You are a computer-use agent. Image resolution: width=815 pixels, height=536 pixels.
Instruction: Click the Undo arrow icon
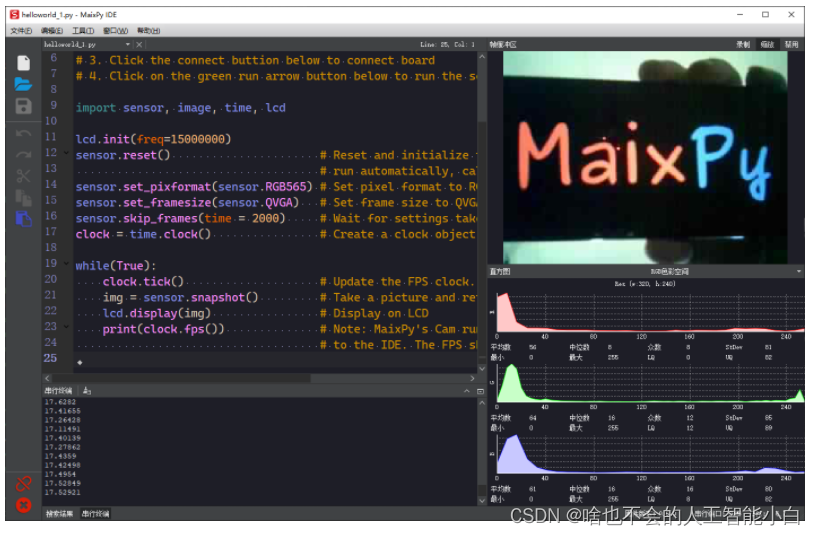23,134
